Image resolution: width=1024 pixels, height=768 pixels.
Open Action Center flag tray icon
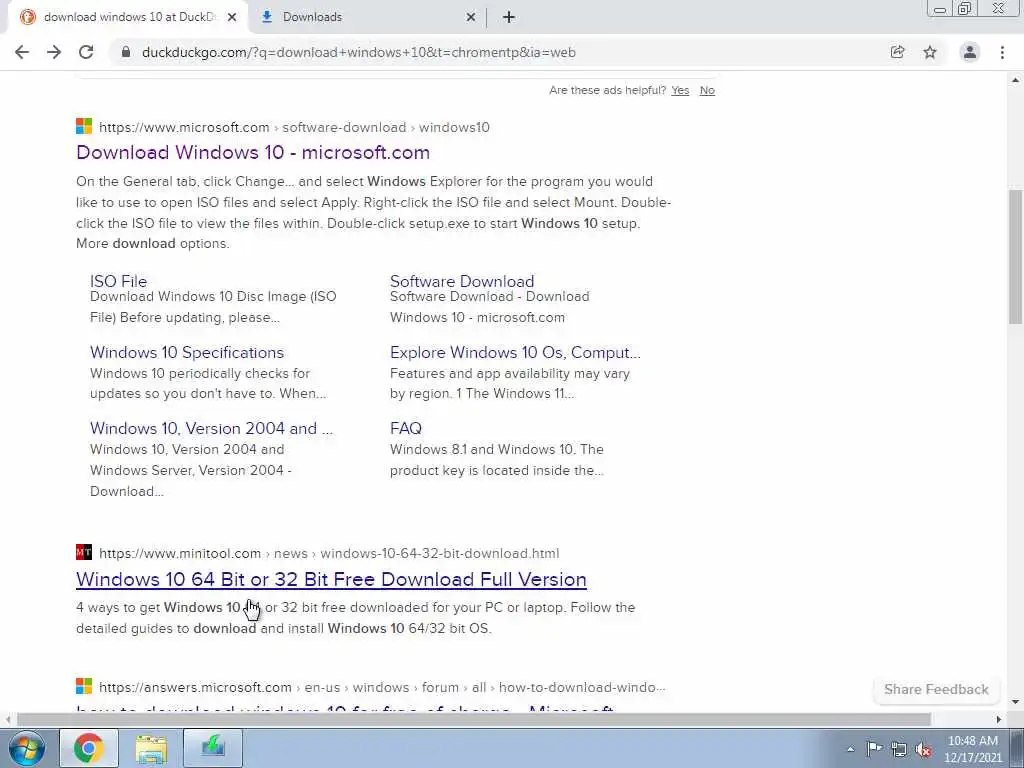874,749
